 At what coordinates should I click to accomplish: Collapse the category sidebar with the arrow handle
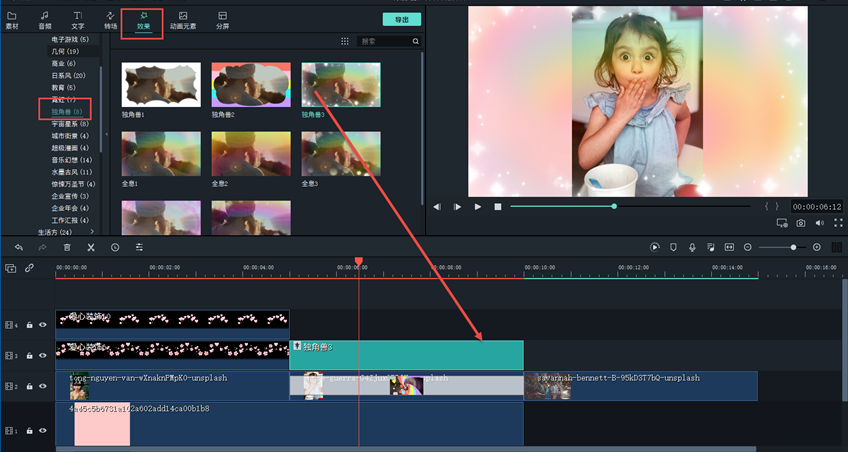[x=107, y=136]
